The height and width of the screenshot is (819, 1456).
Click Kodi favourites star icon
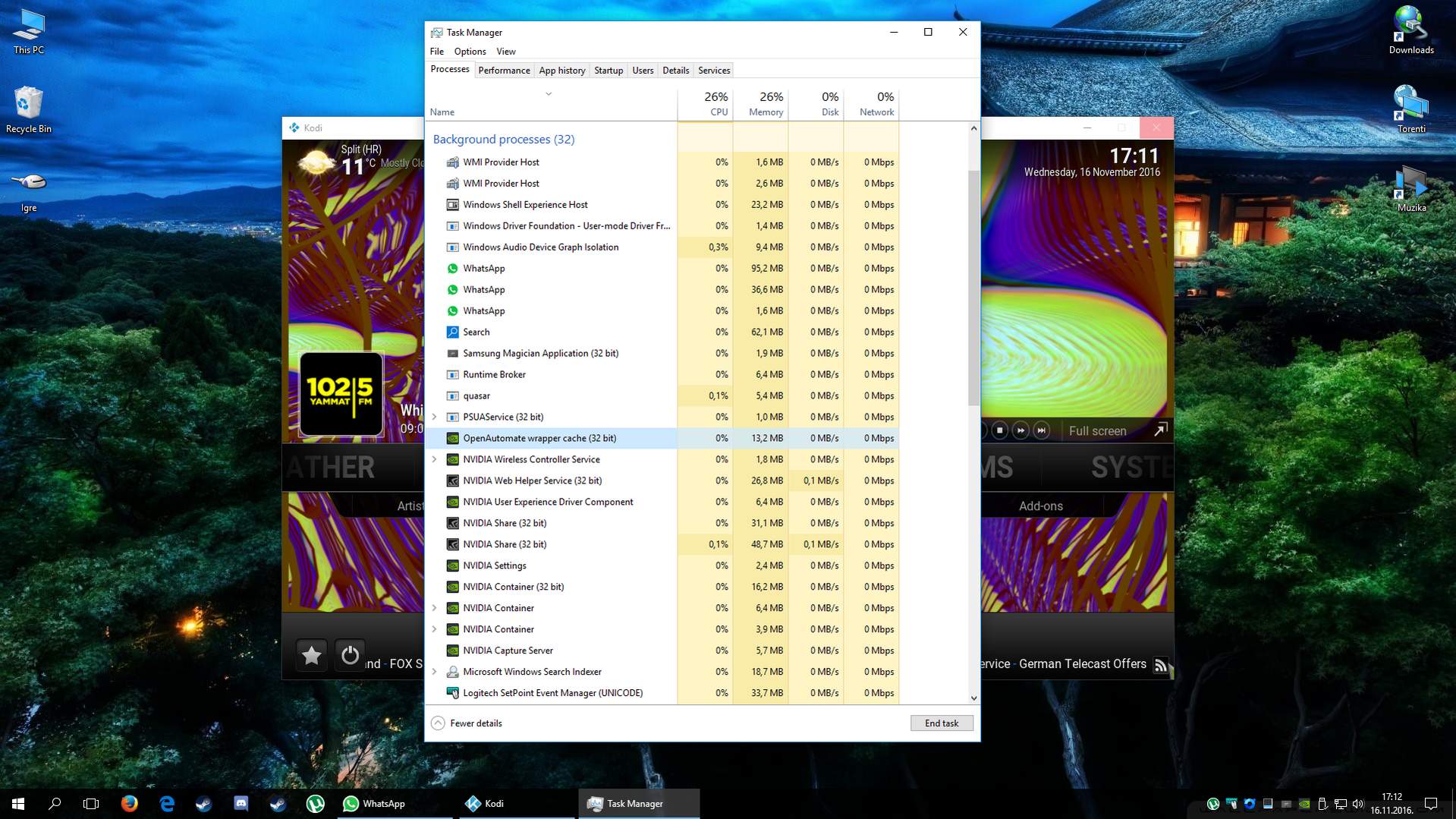[311, 655]
